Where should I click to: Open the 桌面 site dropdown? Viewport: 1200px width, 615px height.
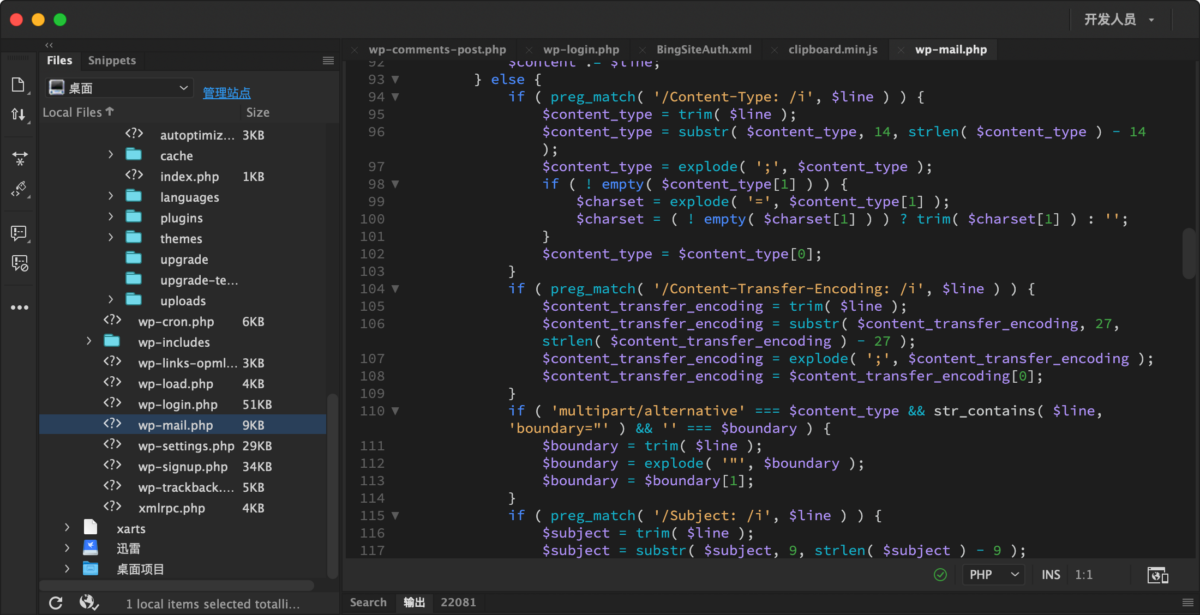pos(119,88)
